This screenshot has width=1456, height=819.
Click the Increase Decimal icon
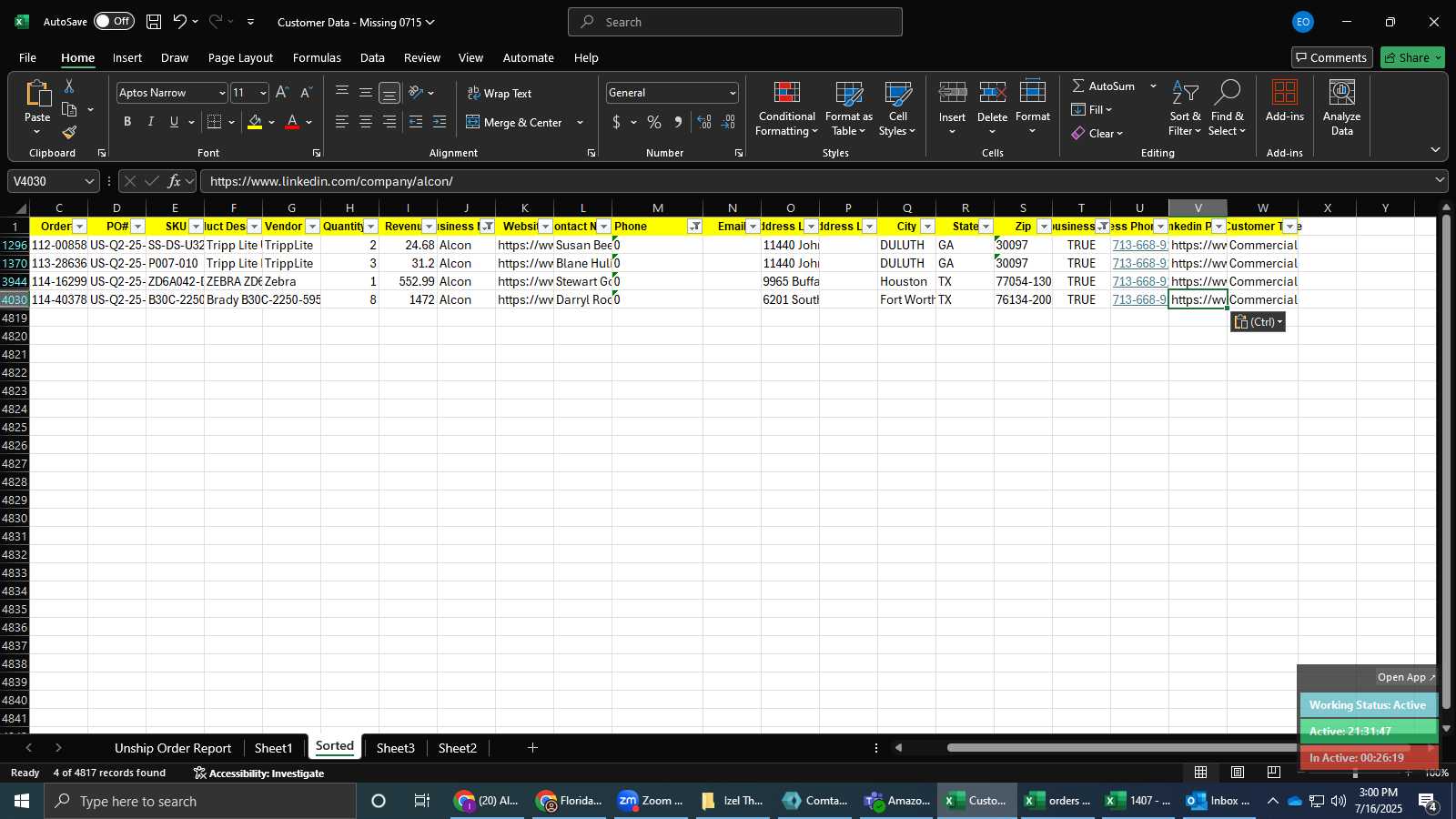[704, 122]
